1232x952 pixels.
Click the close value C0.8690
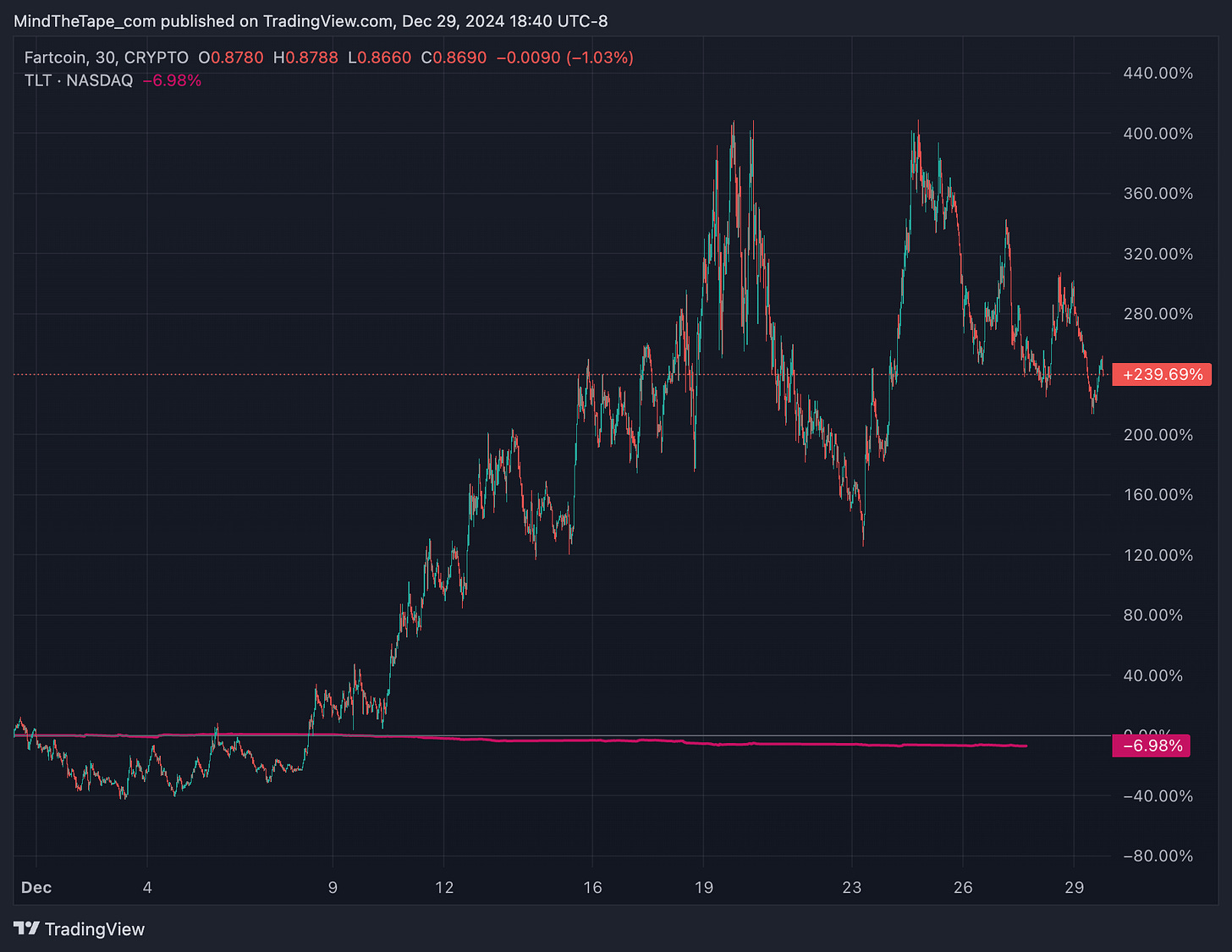[454, 58]
